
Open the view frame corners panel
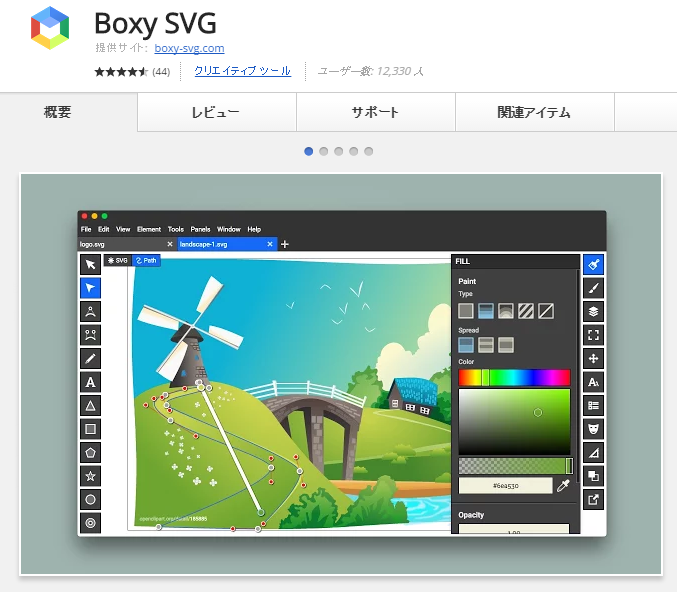pyautogui.click(x=593, y=335)
